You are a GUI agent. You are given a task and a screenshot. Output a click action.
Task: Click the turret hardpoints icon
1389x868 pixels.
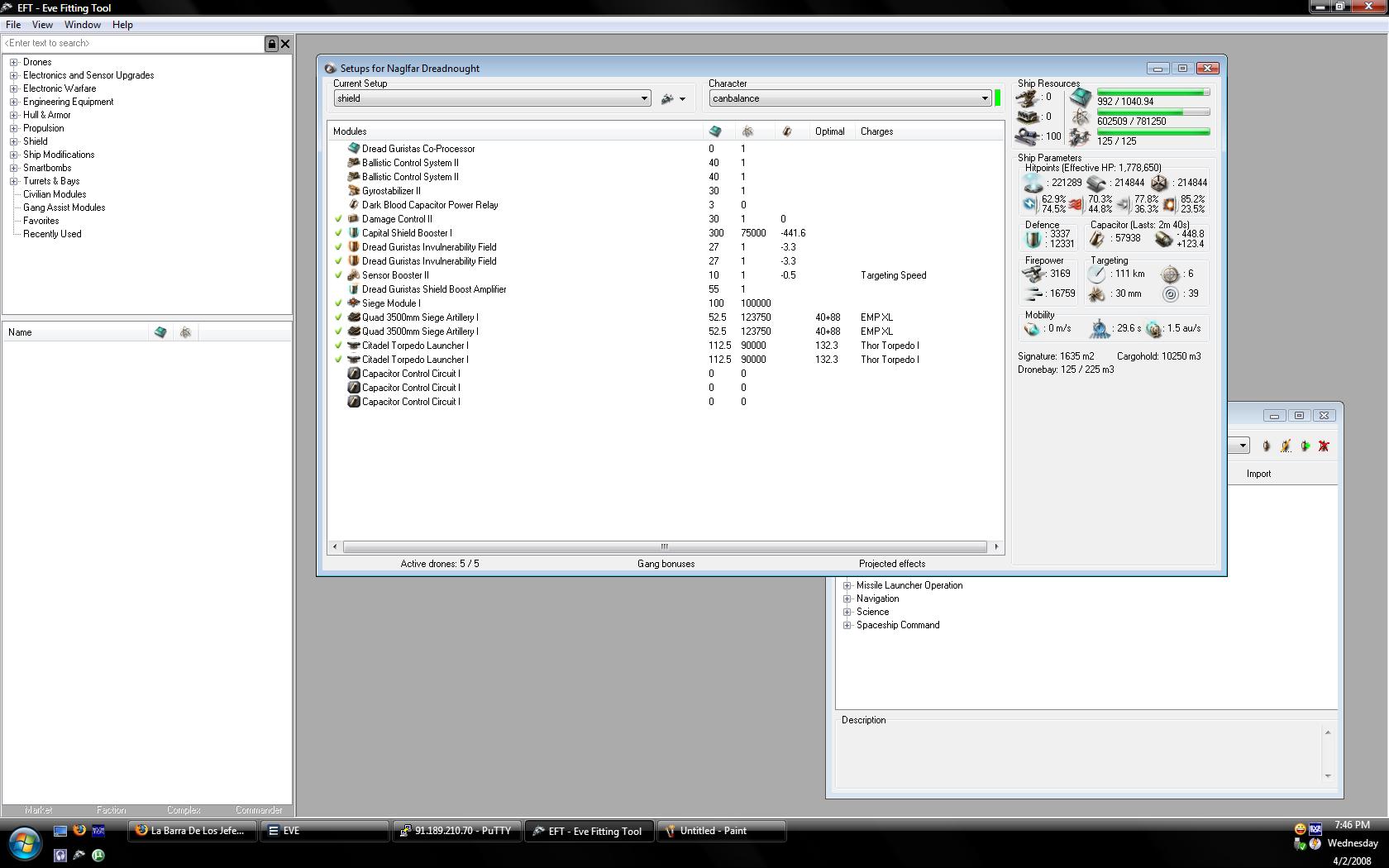pos(1028,98)
